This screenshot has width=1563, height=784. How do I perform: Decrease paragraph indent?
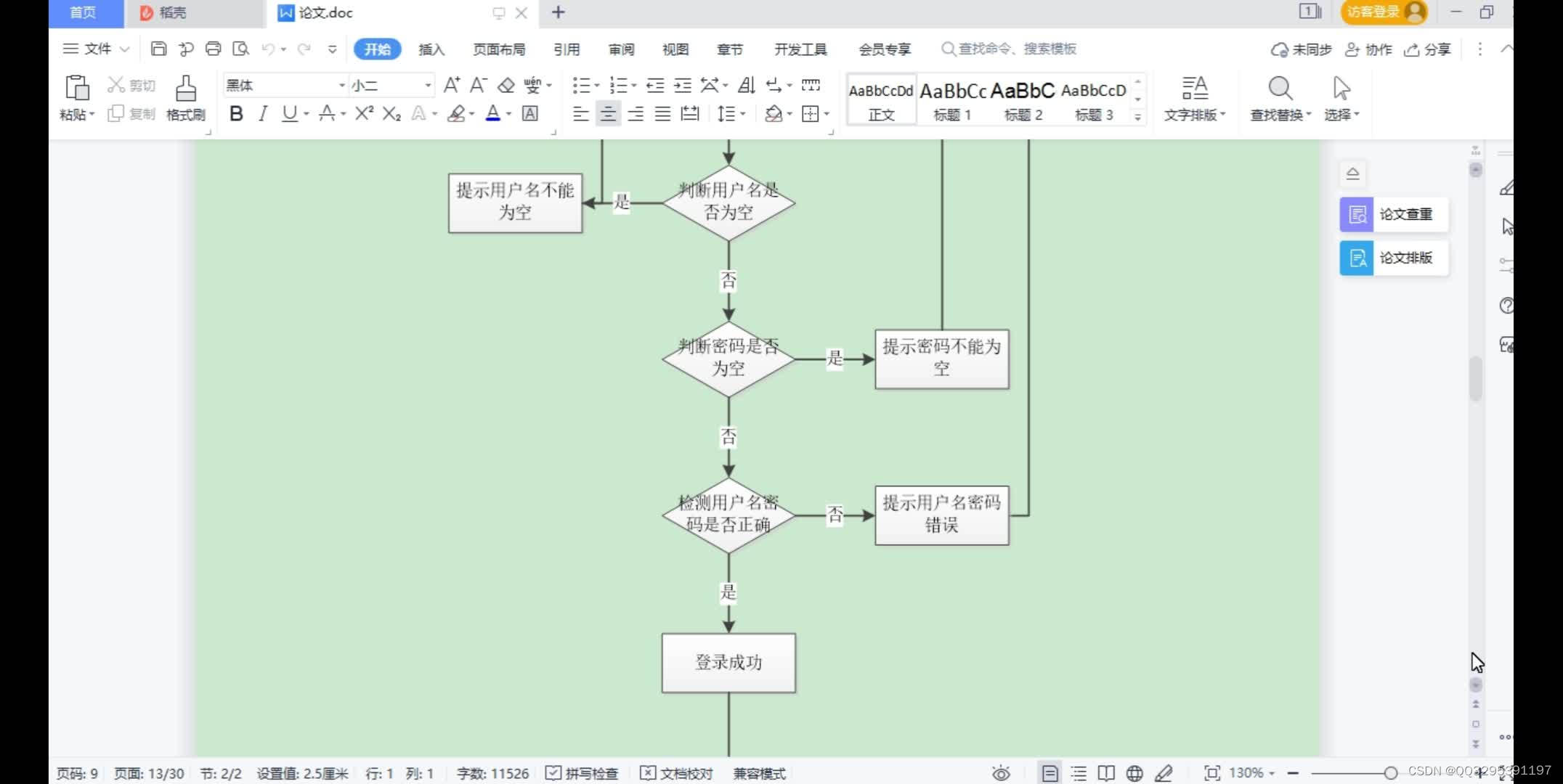pyautogui.click(x=655, y=85)
